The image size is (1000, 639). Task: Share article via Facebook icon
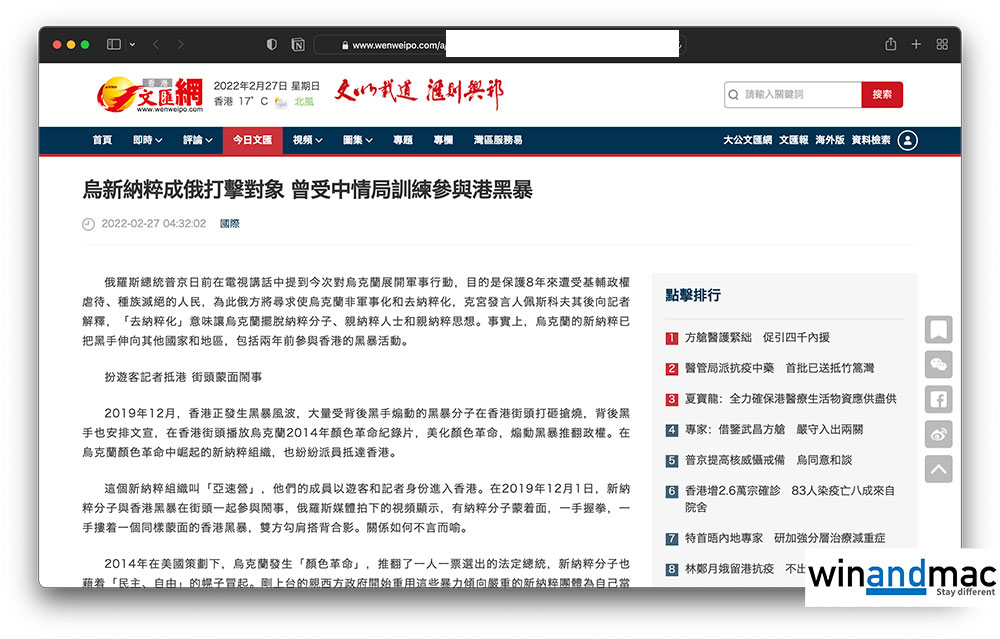(x=938, y=399)
